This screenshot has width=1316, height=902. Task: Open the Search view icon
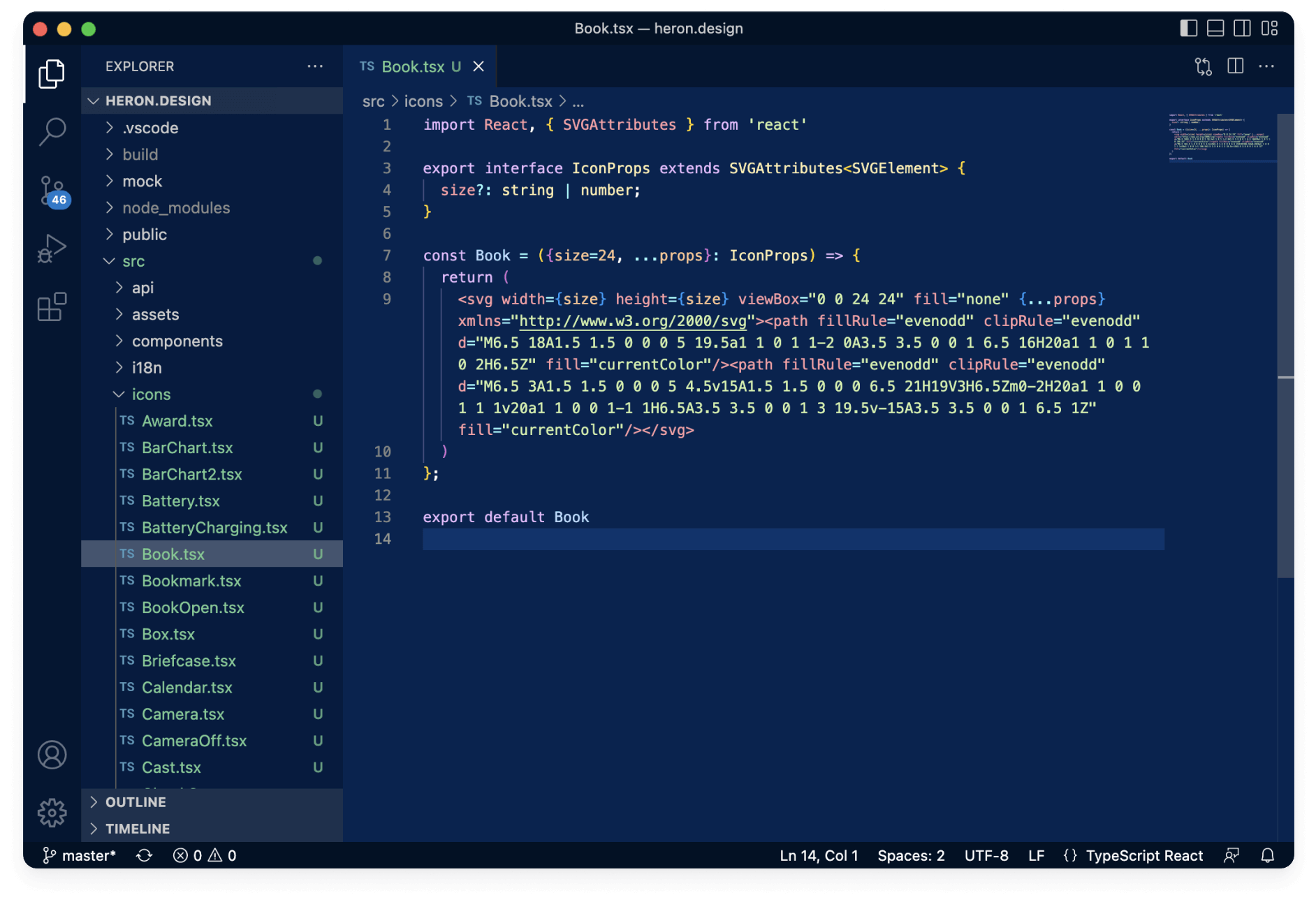52,131
